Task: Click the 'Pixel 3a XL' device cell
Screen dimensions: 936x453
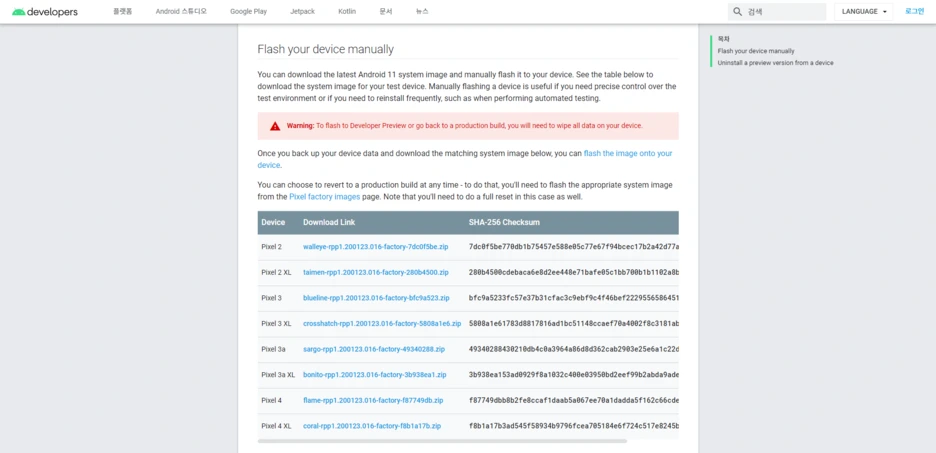Action: click(278, 375)
